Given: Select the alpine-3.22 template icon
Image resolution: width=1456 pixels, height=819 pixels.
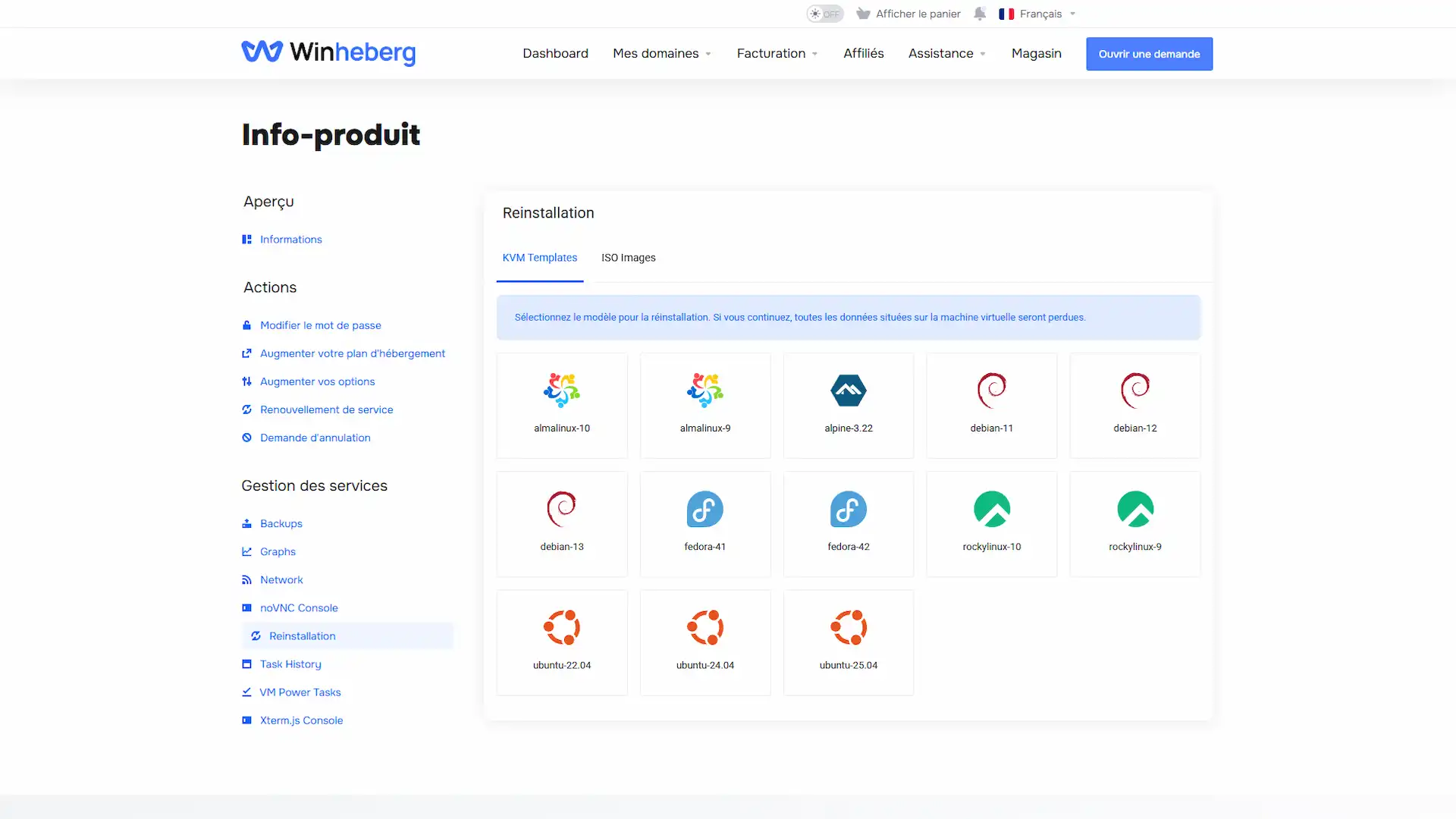Looking at the screenshot, I should [849, 391].
